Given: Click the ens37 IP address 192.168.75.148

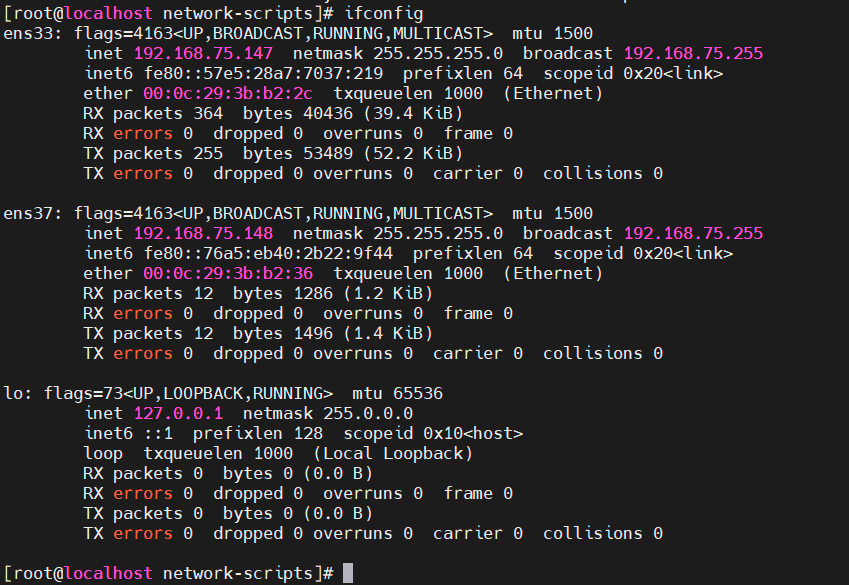Looking at the screenshot, I should (204, 233).
